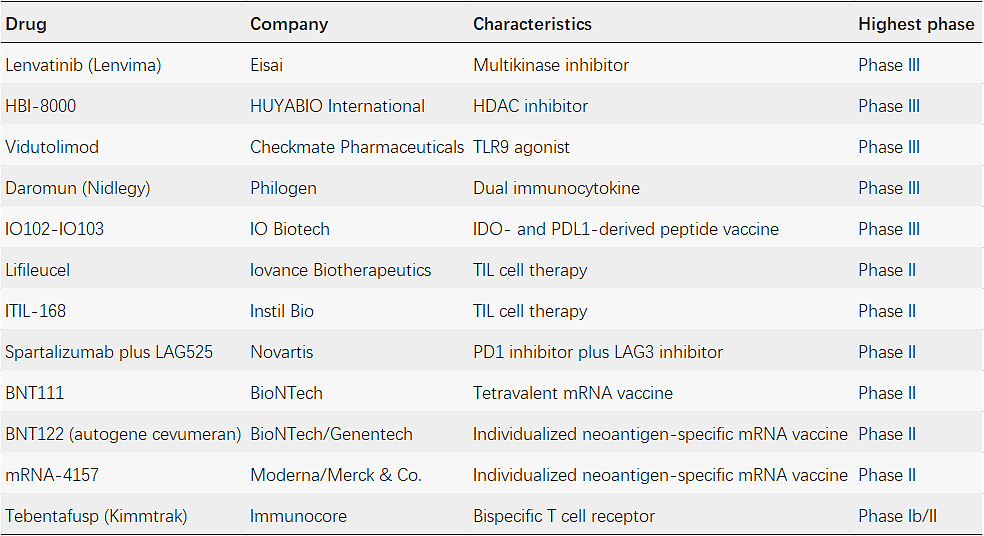Click the Spartalizumab plus LAG525 cell
The image size is (984, 536).
tap(109, 352)
